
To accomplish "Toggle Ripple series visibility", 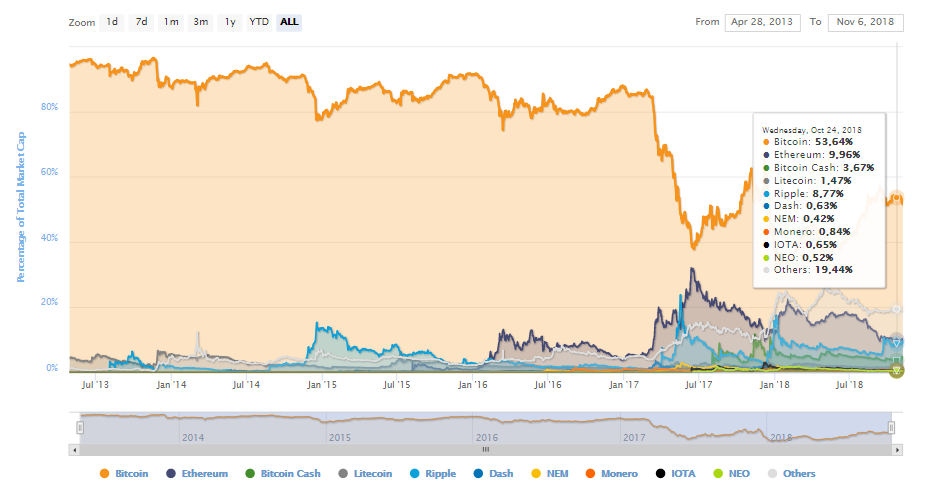I will click(x=433, y=474).
